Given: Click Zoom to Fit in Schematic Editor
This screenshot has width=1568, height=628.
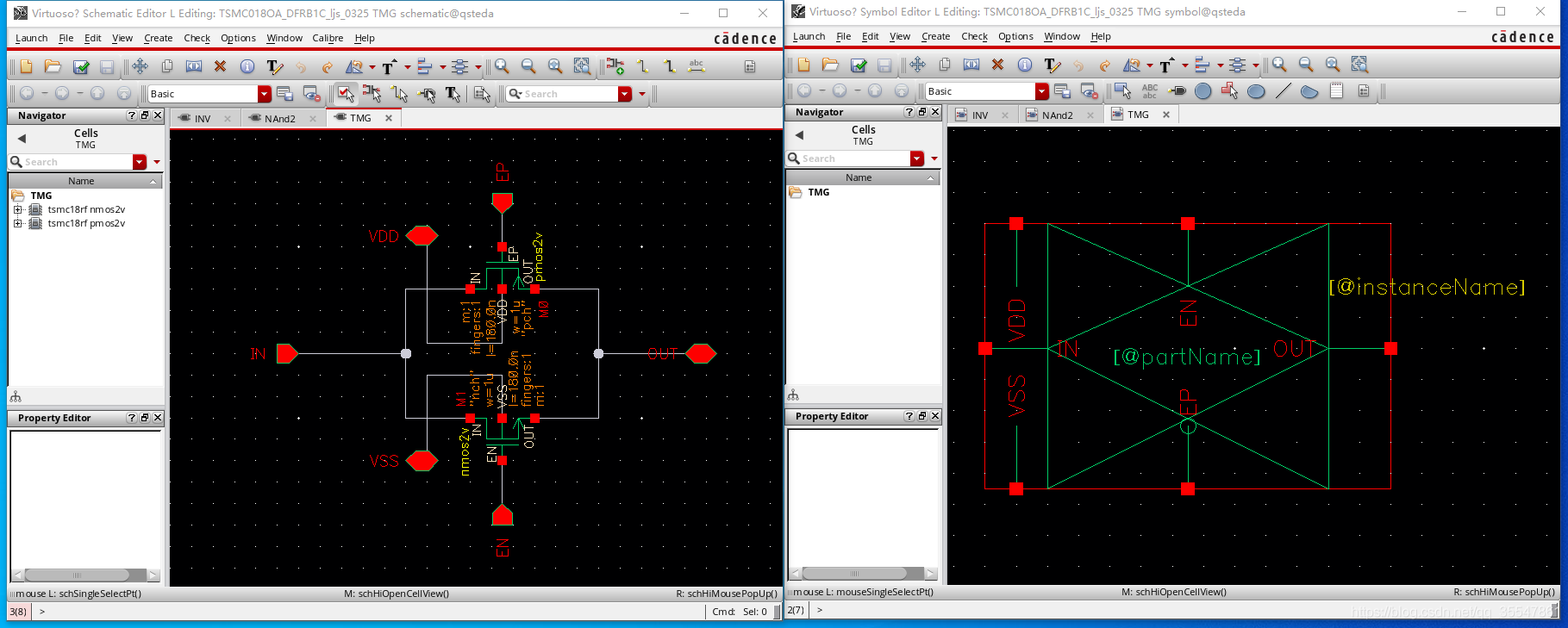Looking at the screenshot, I should (555, 66).
